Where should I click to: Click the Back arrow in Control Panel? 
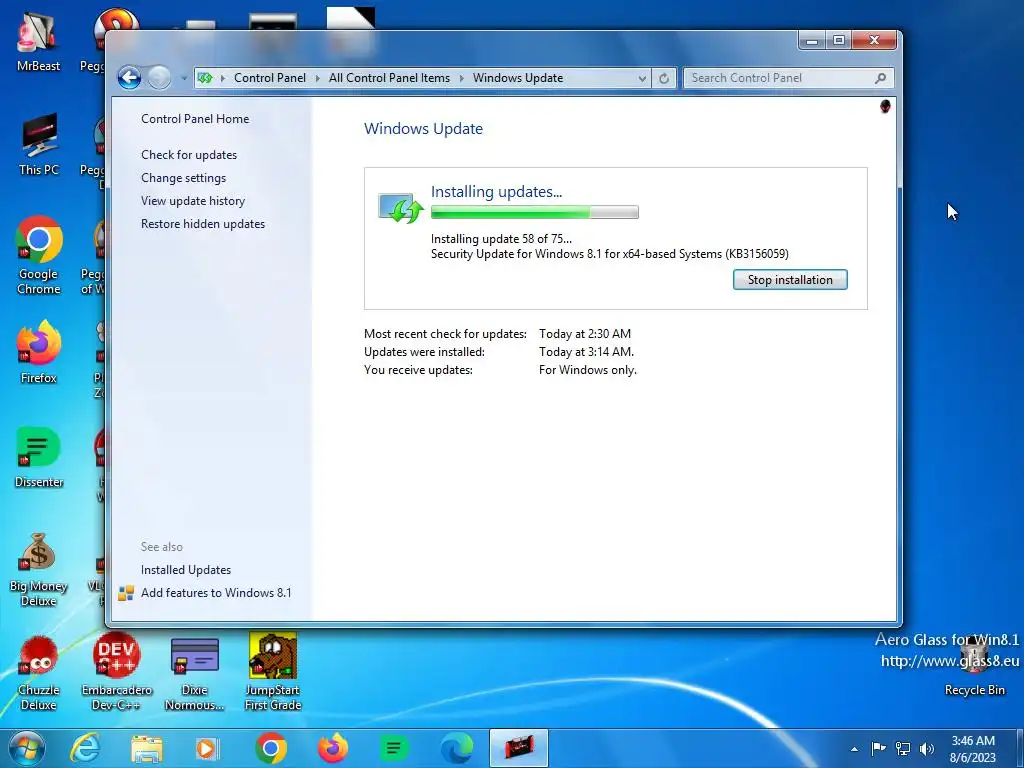(x=129, y=78)
